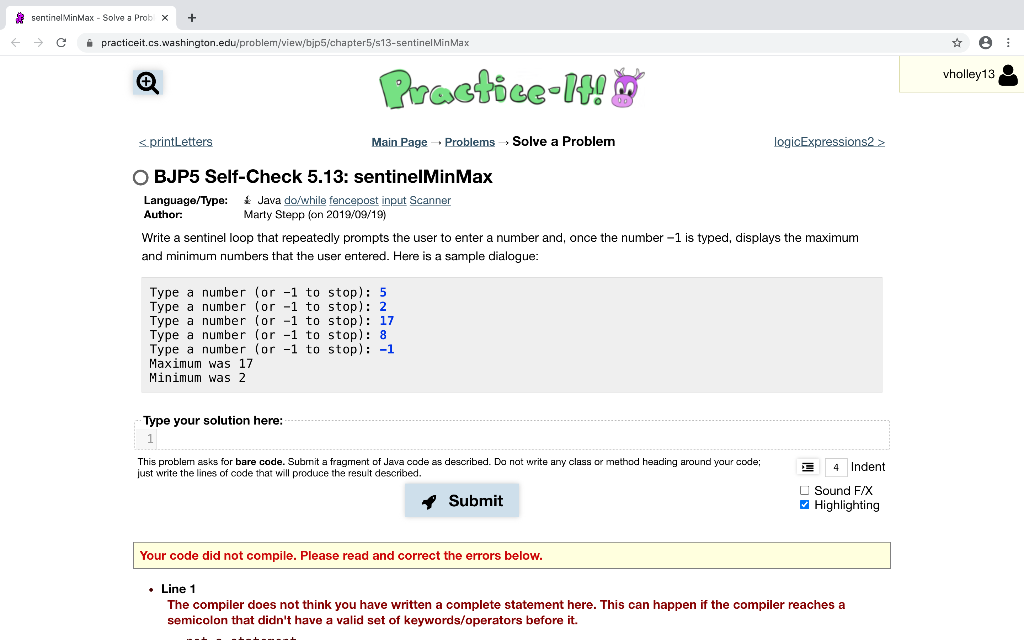Click the Indent formatting icon

point(808,466)
